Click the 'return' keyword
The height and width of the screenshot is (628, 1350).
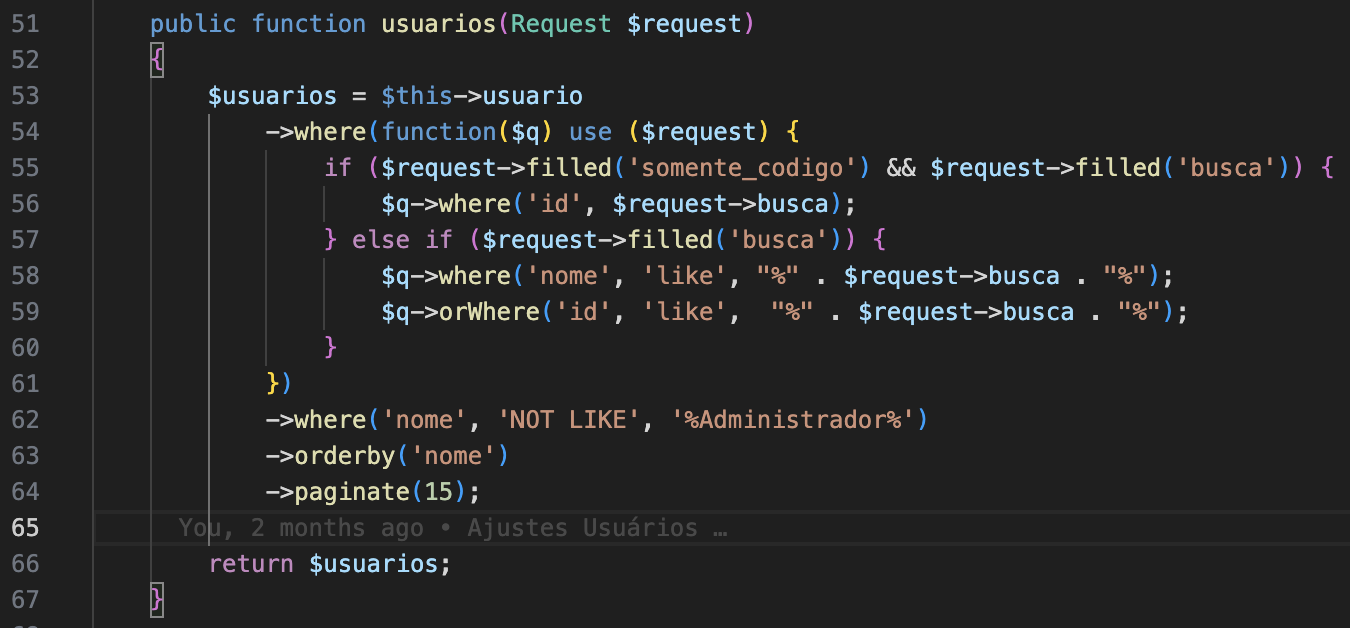point(251,564)
